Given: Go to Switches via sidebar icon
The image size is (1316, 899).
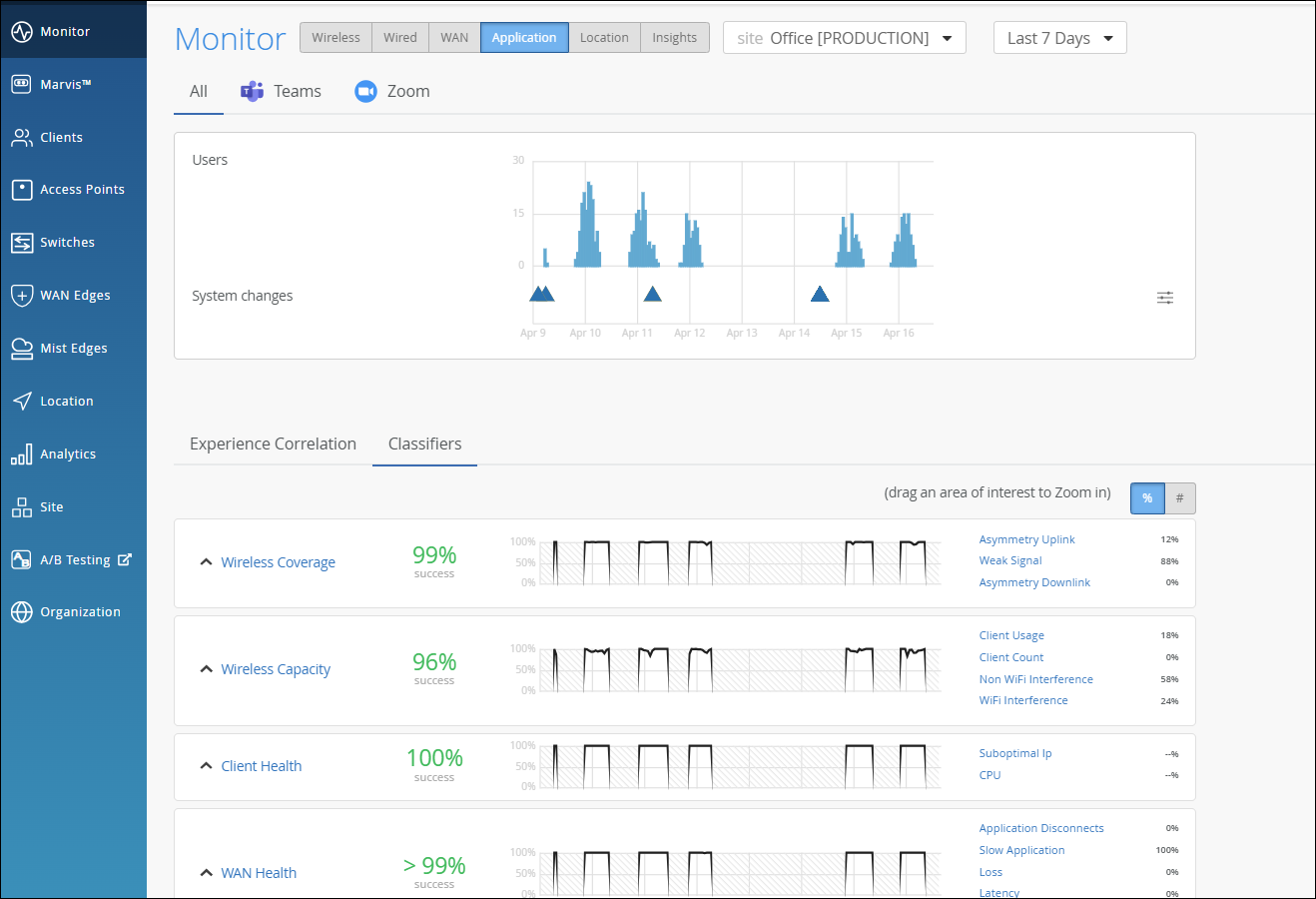Looking at the screenshot, I should (22, 243).
